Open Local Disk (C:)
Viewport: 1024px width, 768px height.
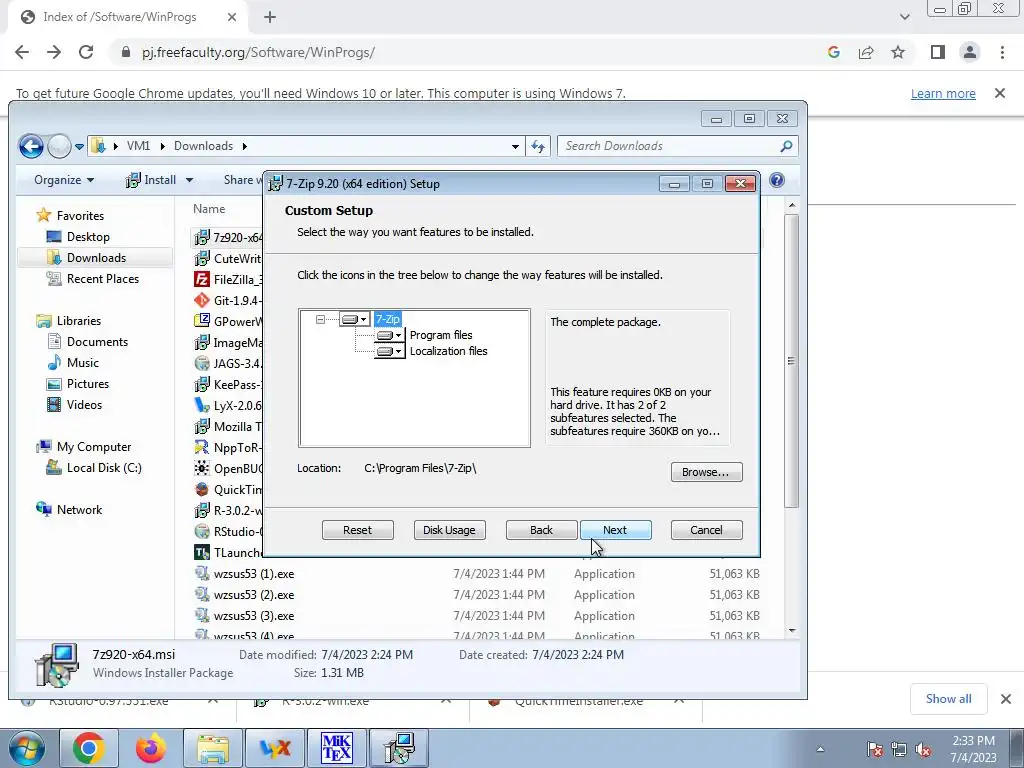pyautogui.click(x=104, y=468)
